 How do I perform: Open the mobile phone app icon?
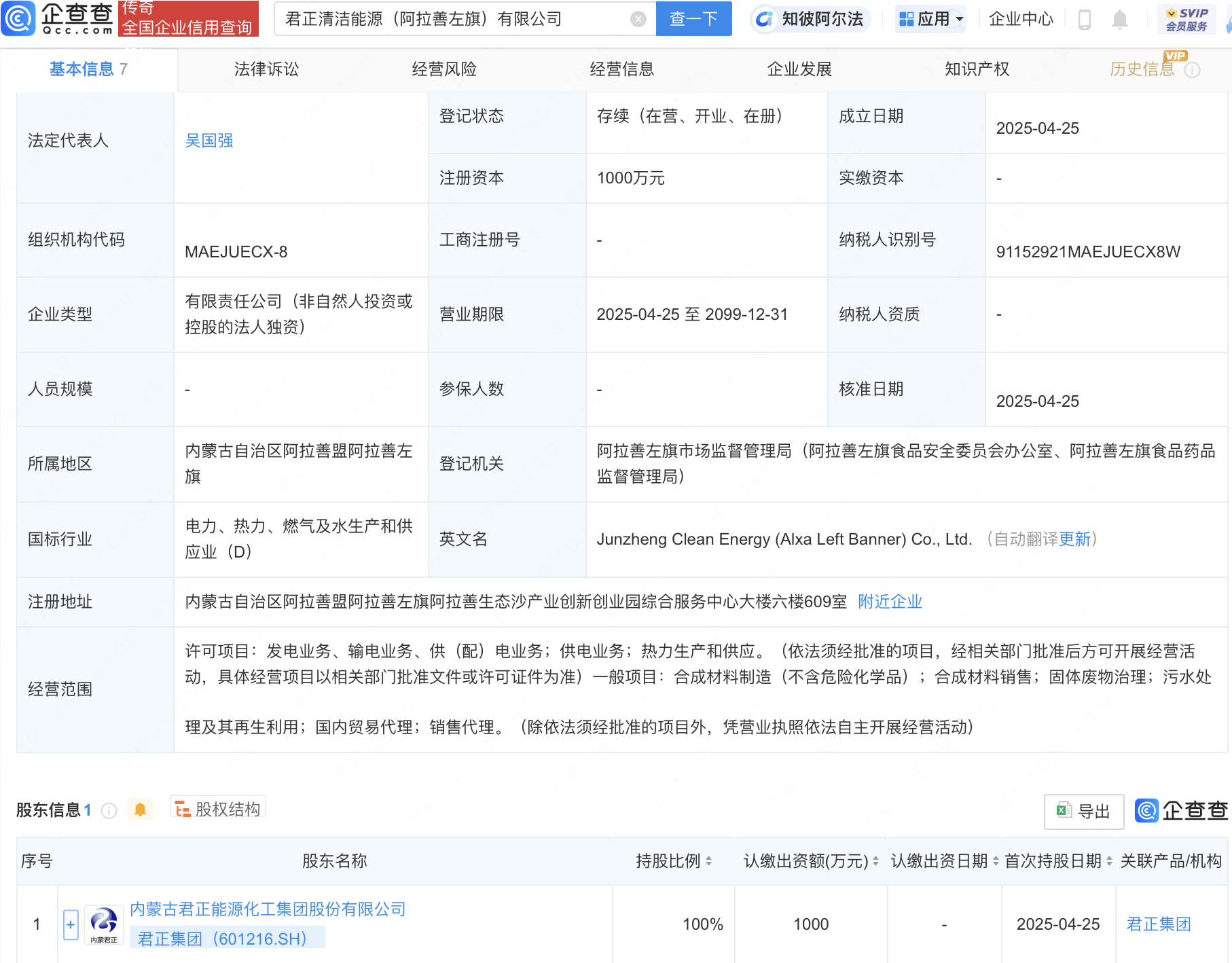pyautogui.click(x=1085, y=20)
